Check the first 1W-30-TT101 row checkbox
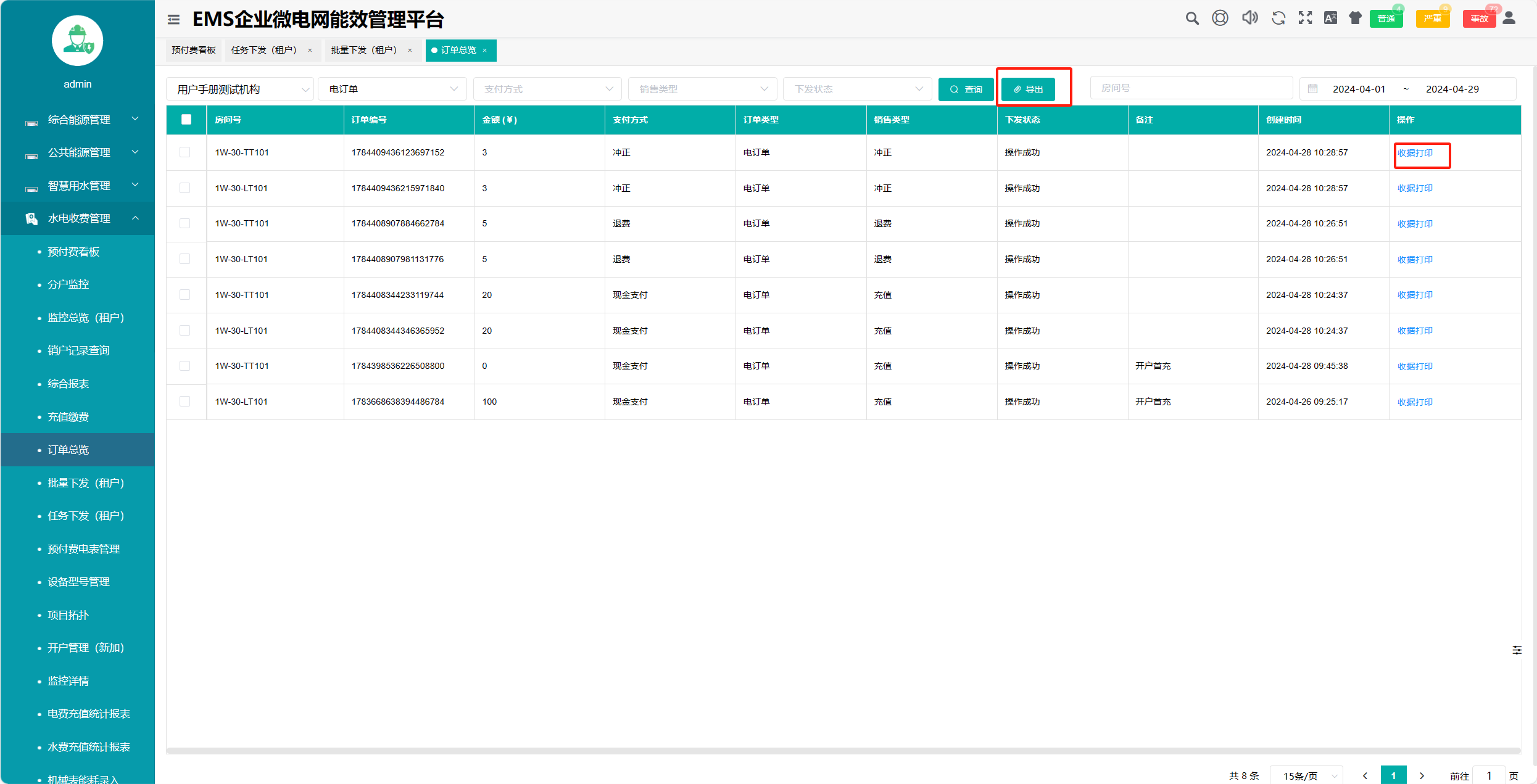1537x784 pixels. pyautogui.click(x=185, y=152)
